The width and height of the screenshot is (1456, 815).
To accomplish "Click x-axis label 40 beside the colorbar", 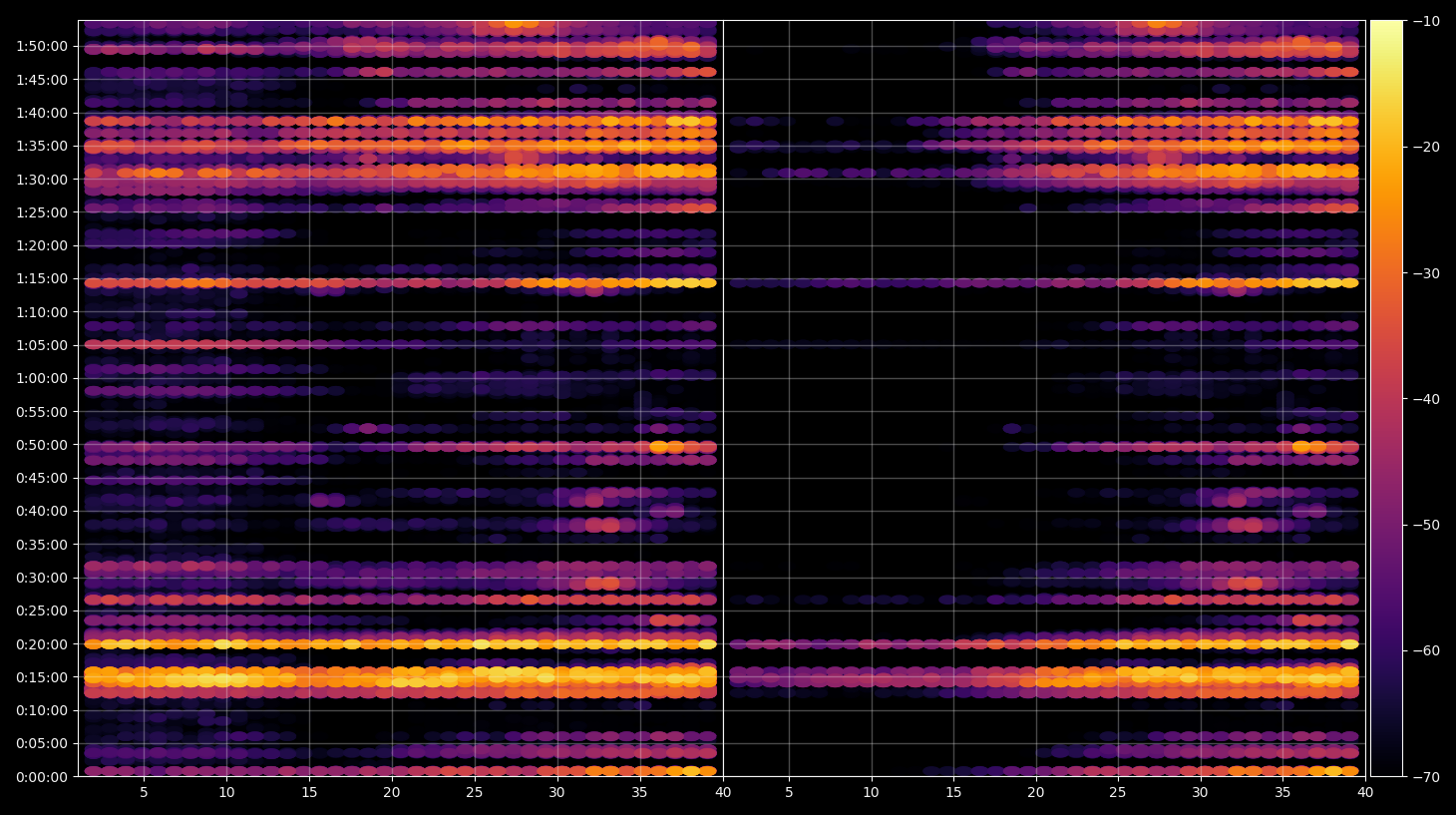I will [x=1365, y=793].
